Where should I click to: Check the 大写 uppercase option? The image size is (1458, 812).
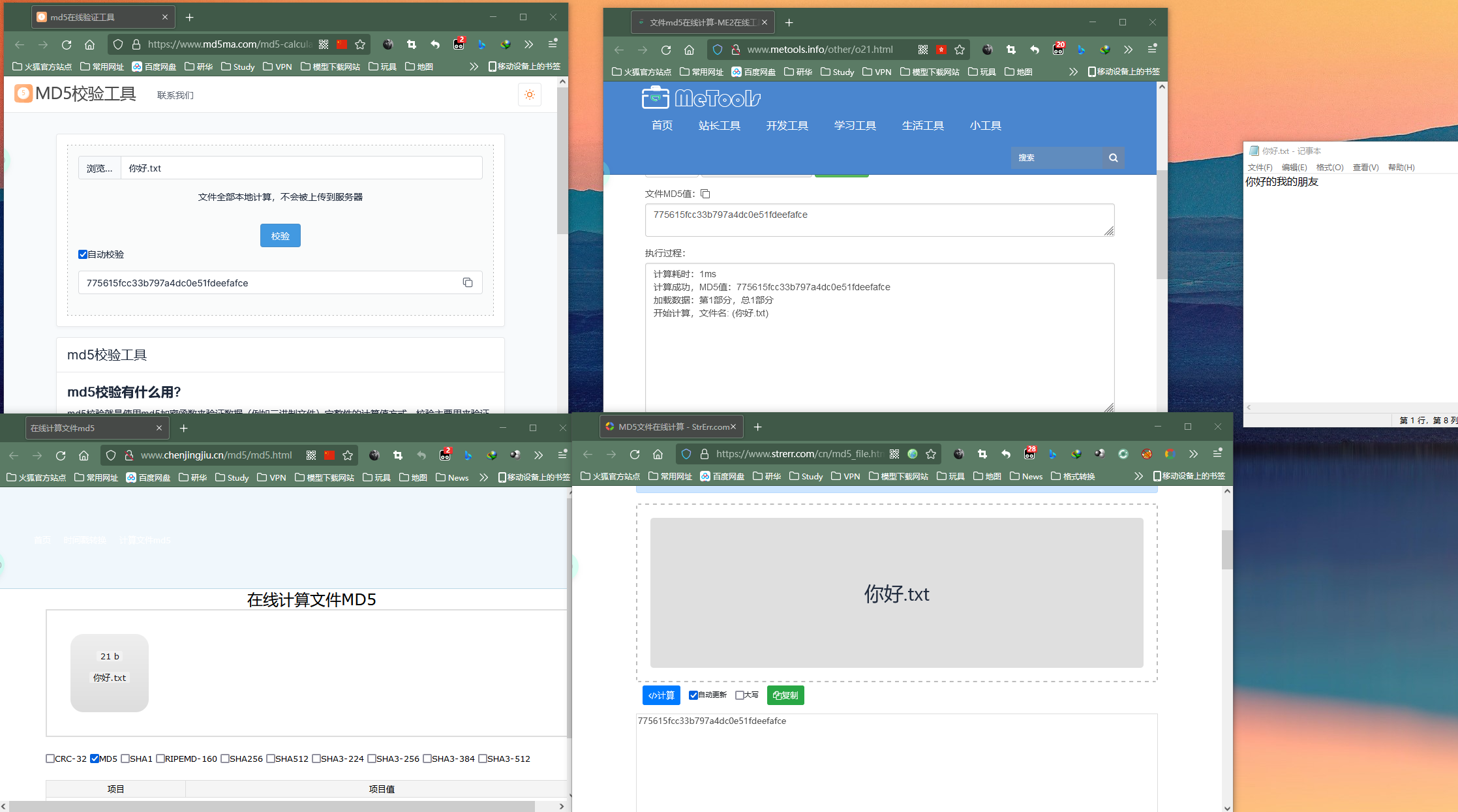pos(739,695)
